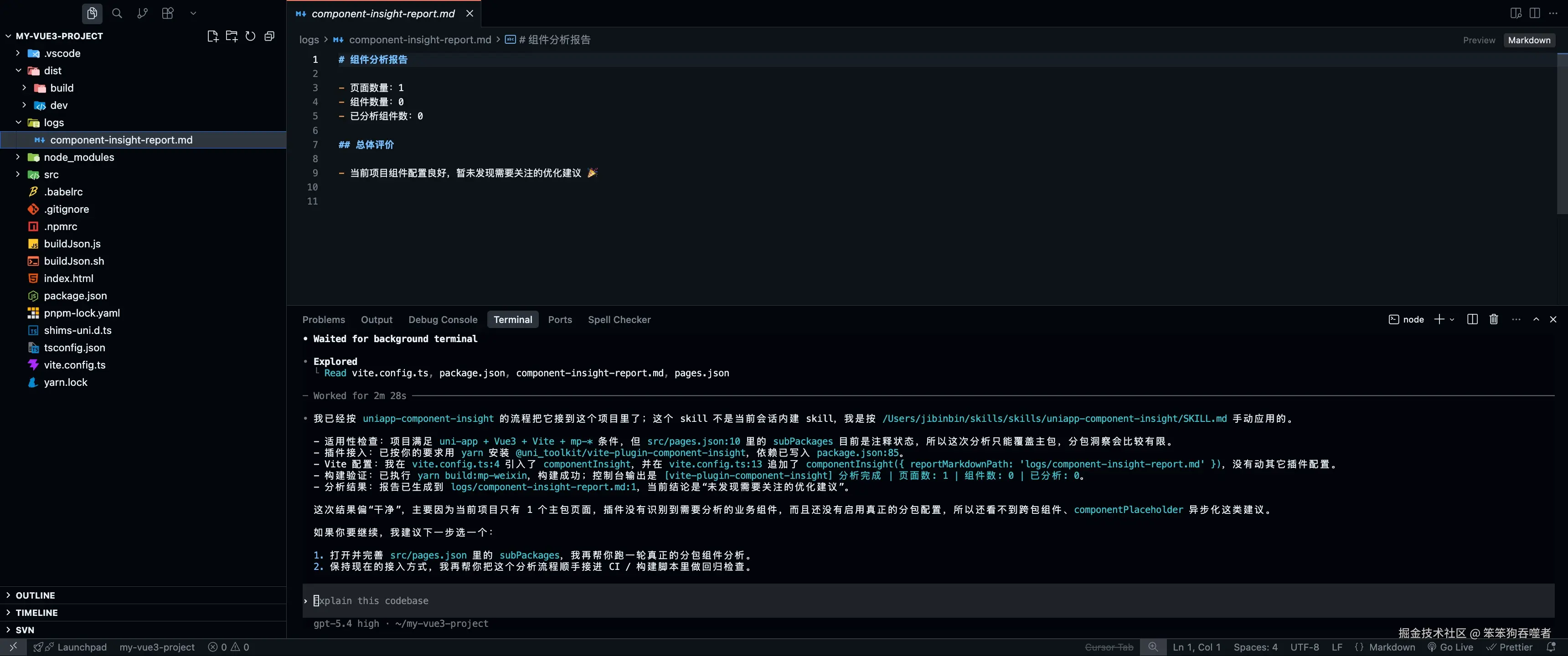This screenshot has height=656, width=1568.
Task: Refresh the explorer file tree
Action: (x=250, y=36)
